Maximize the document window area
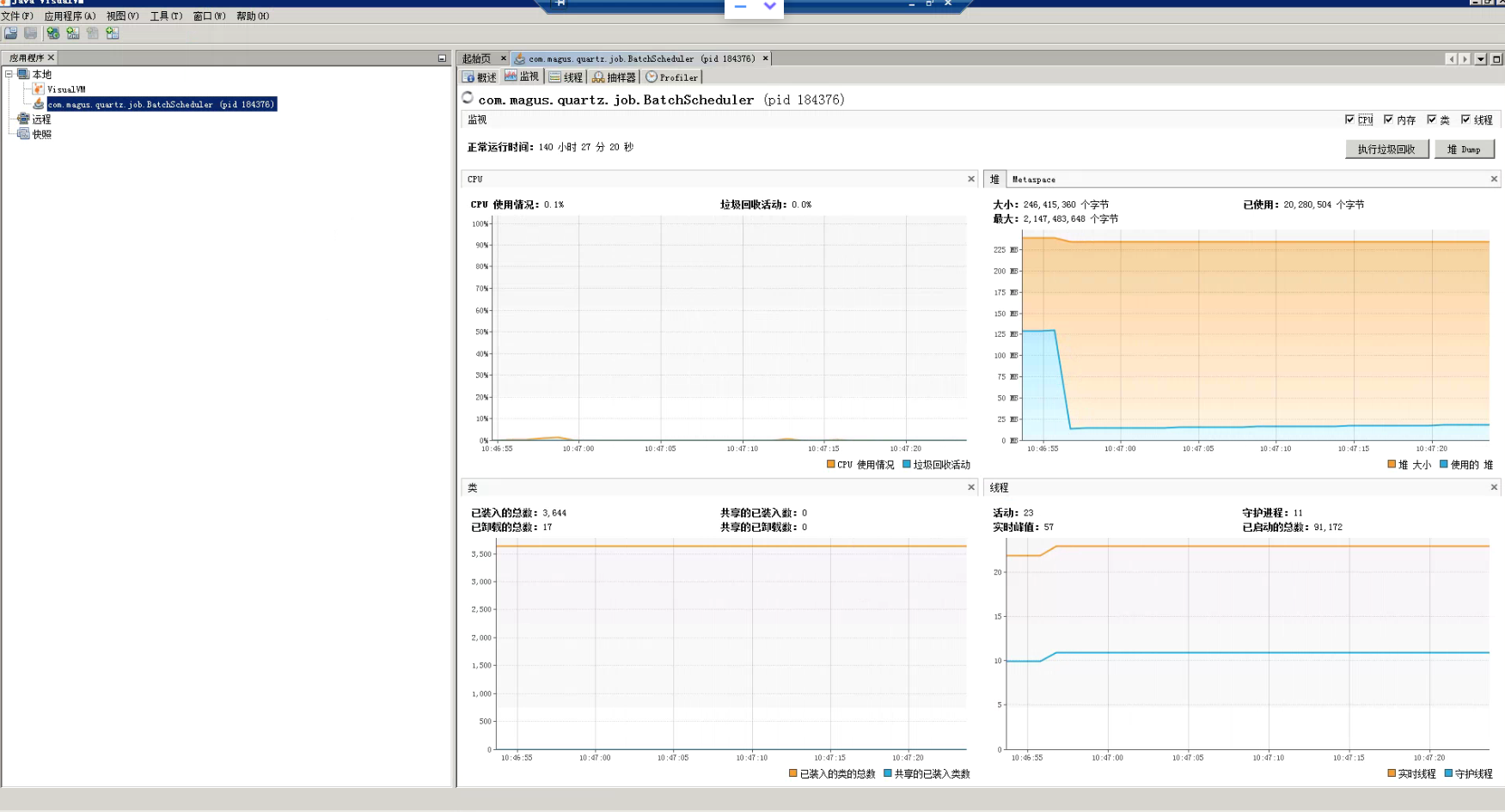Viewport: 1505px width, 812px height. (1496, 59)
